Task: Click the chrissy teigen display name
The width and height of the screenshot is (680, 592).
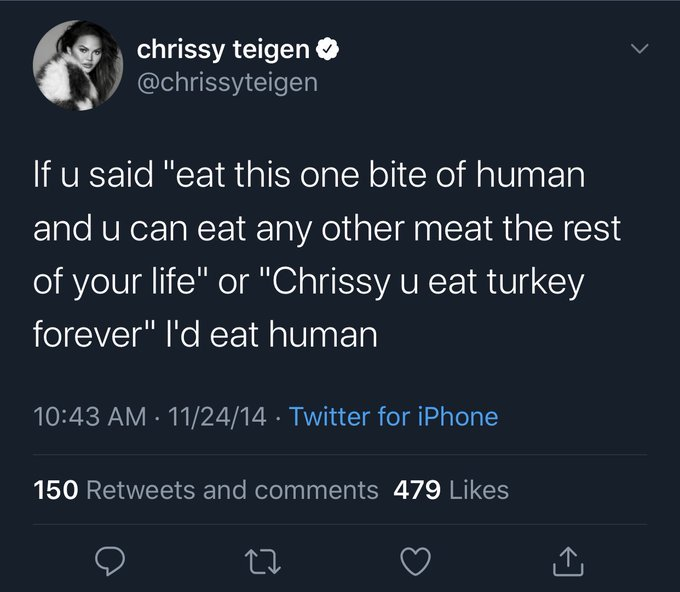Action: click(x=222, y=47)
